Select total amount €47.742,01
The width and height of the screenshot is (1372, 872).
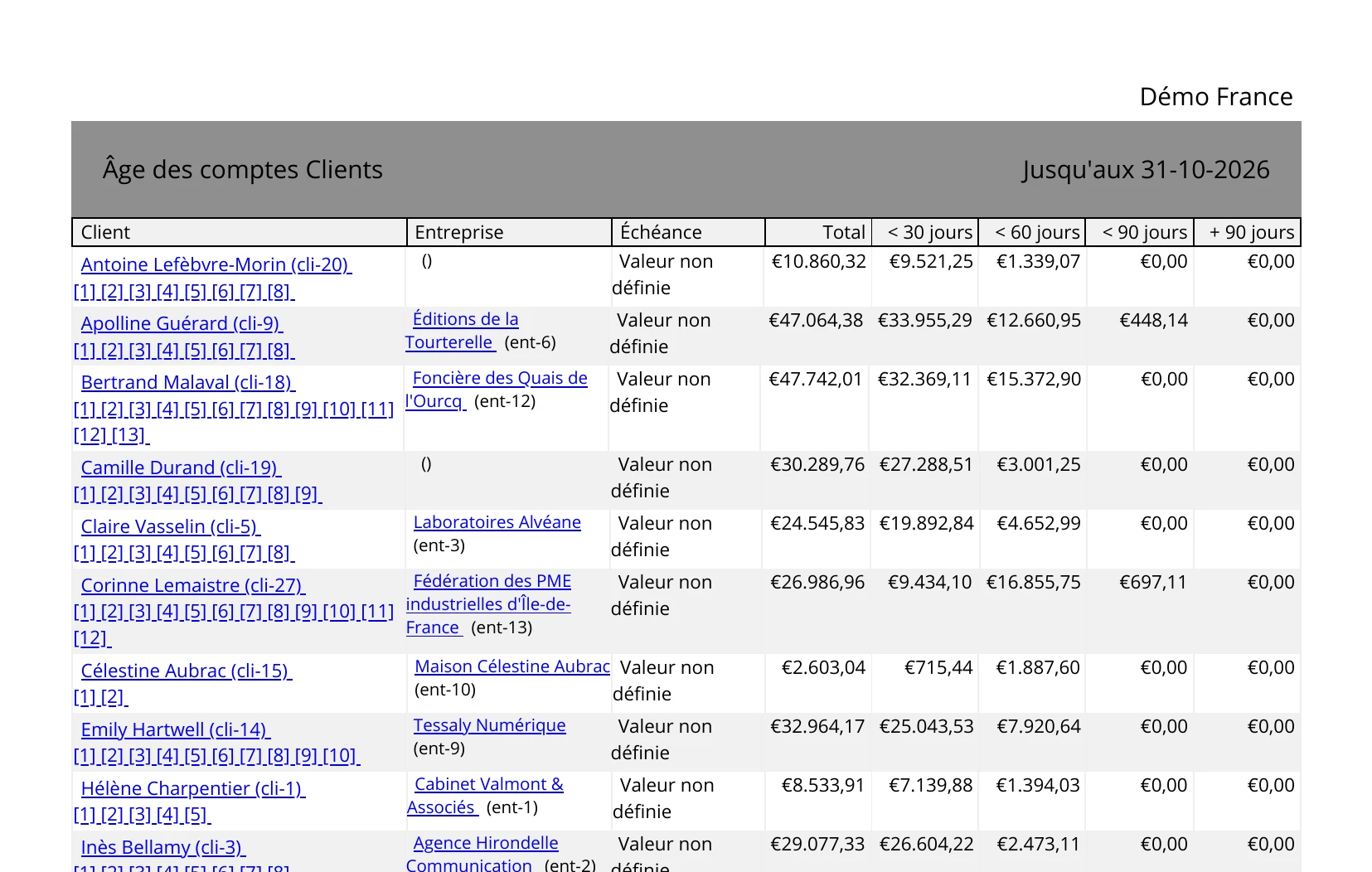pos(816,379)
